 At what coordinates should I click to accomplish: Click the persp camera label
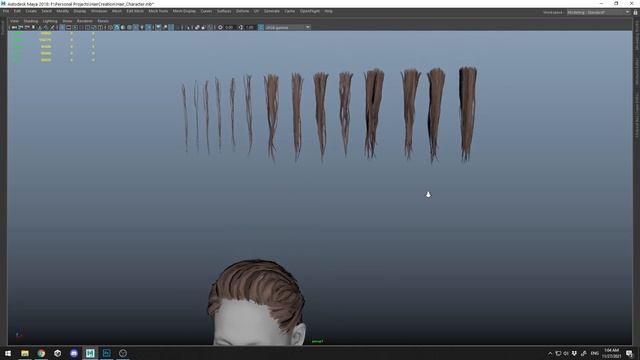coord(317,341)
